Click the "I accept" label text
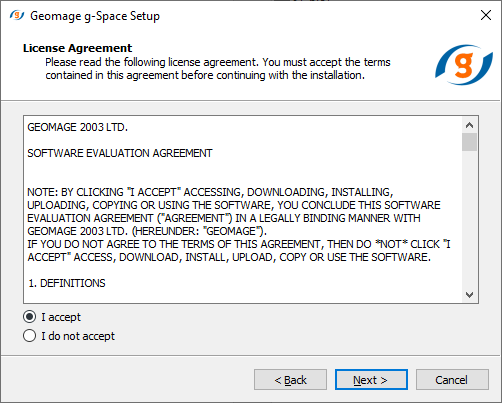 point(61,317)
